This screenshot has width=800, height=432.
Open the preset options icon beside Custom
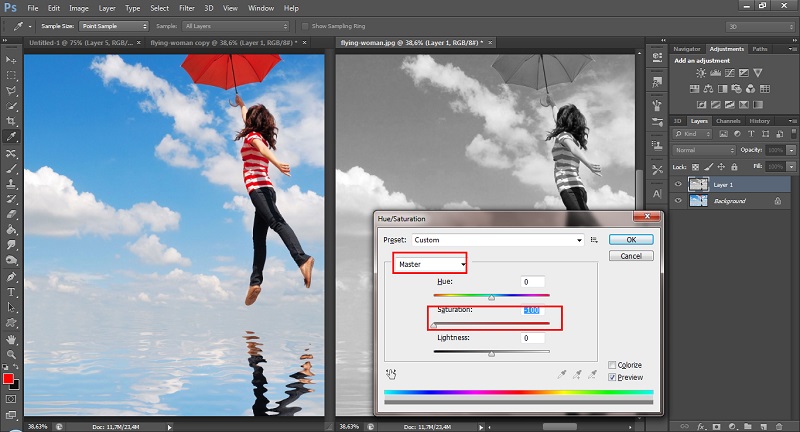(x=594, y=240)
